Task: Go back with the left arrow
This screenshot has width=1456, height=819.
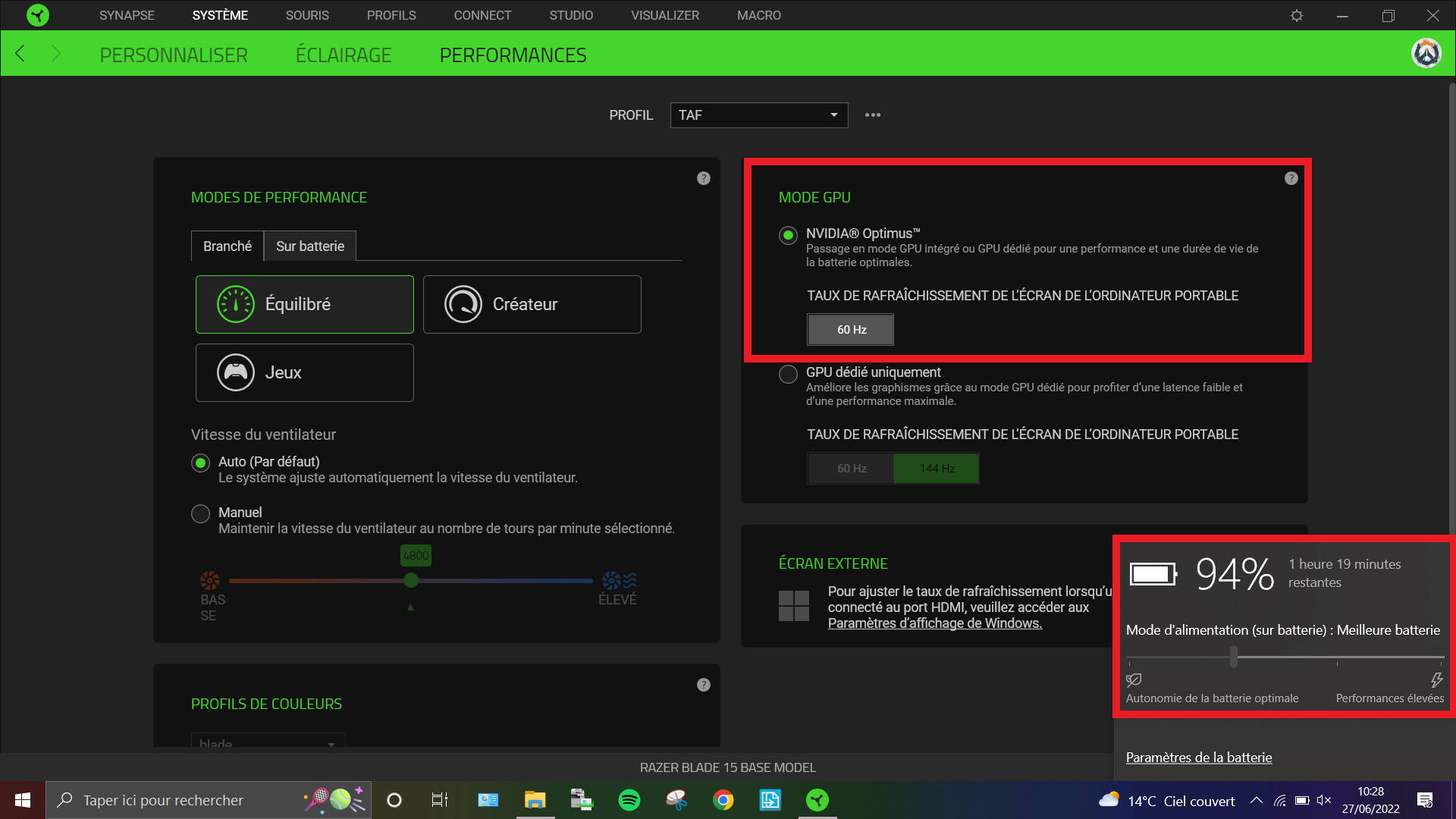Action: point(20,54)
